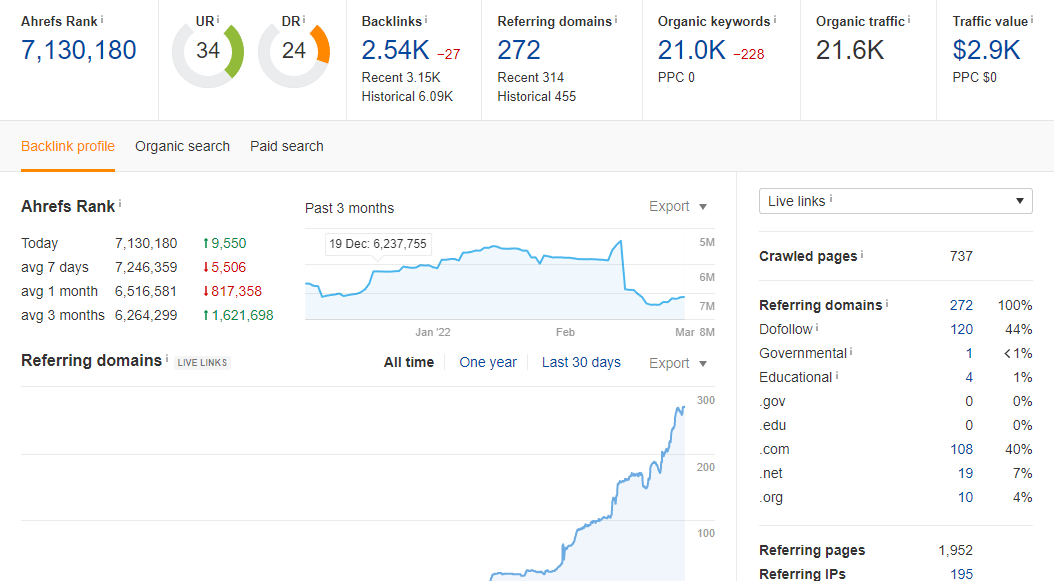Open the 10 .org domains link
The height and width of the screenshot is (581, 1054).
tap(965, 498)
